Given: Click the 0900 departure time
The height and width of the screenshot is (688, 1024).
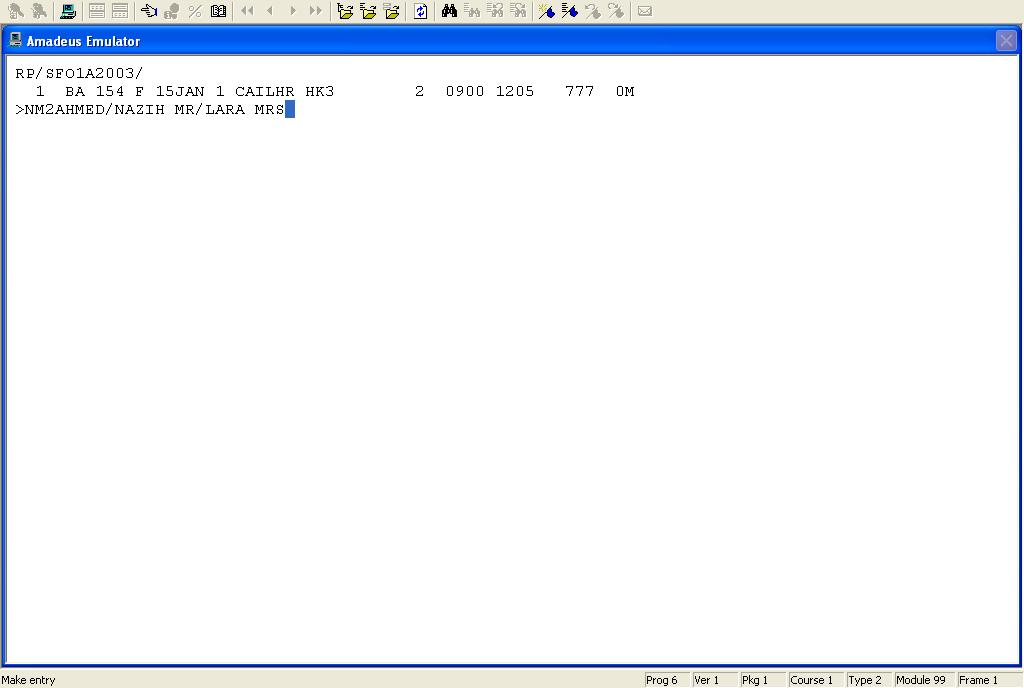Looking at the screenshot, I should [465, 91].
